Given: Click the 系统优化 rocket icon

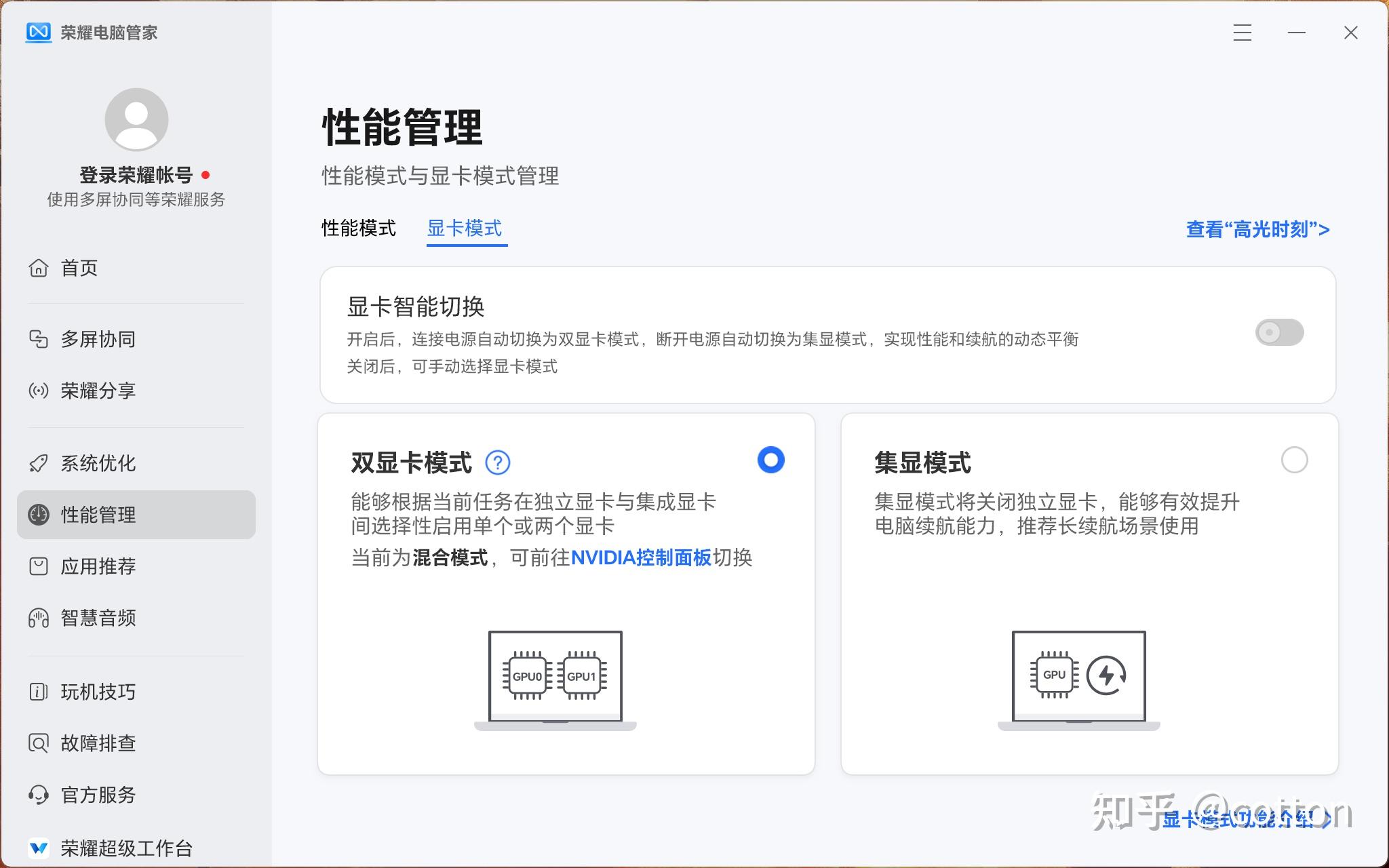Looking at the screenshot, I should pyautogui.click(x=39, y=463).
